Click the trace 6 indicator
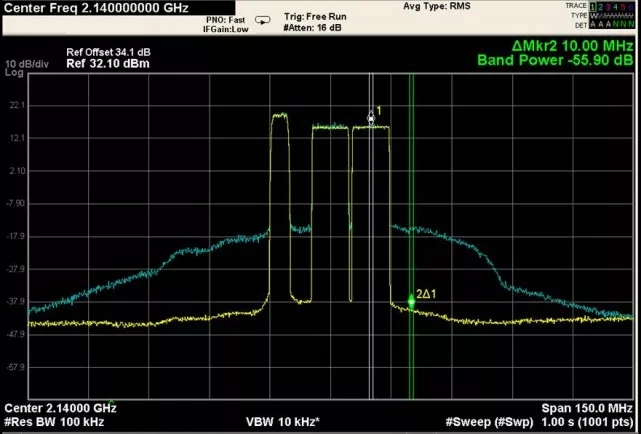Viewport: 641px width, 434px height. (633, 7)
